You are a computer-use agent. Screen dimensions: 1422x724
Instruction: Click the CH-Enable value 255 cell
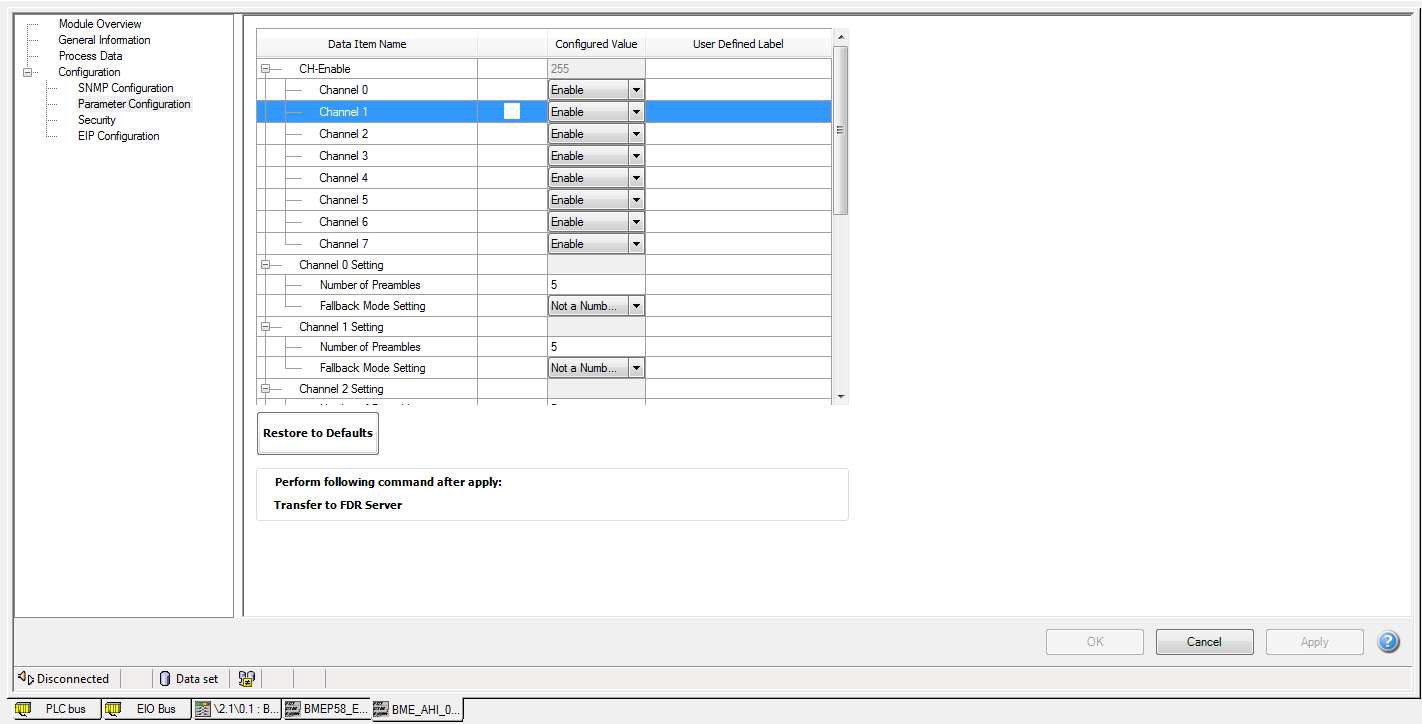click(x=596, y=69)
